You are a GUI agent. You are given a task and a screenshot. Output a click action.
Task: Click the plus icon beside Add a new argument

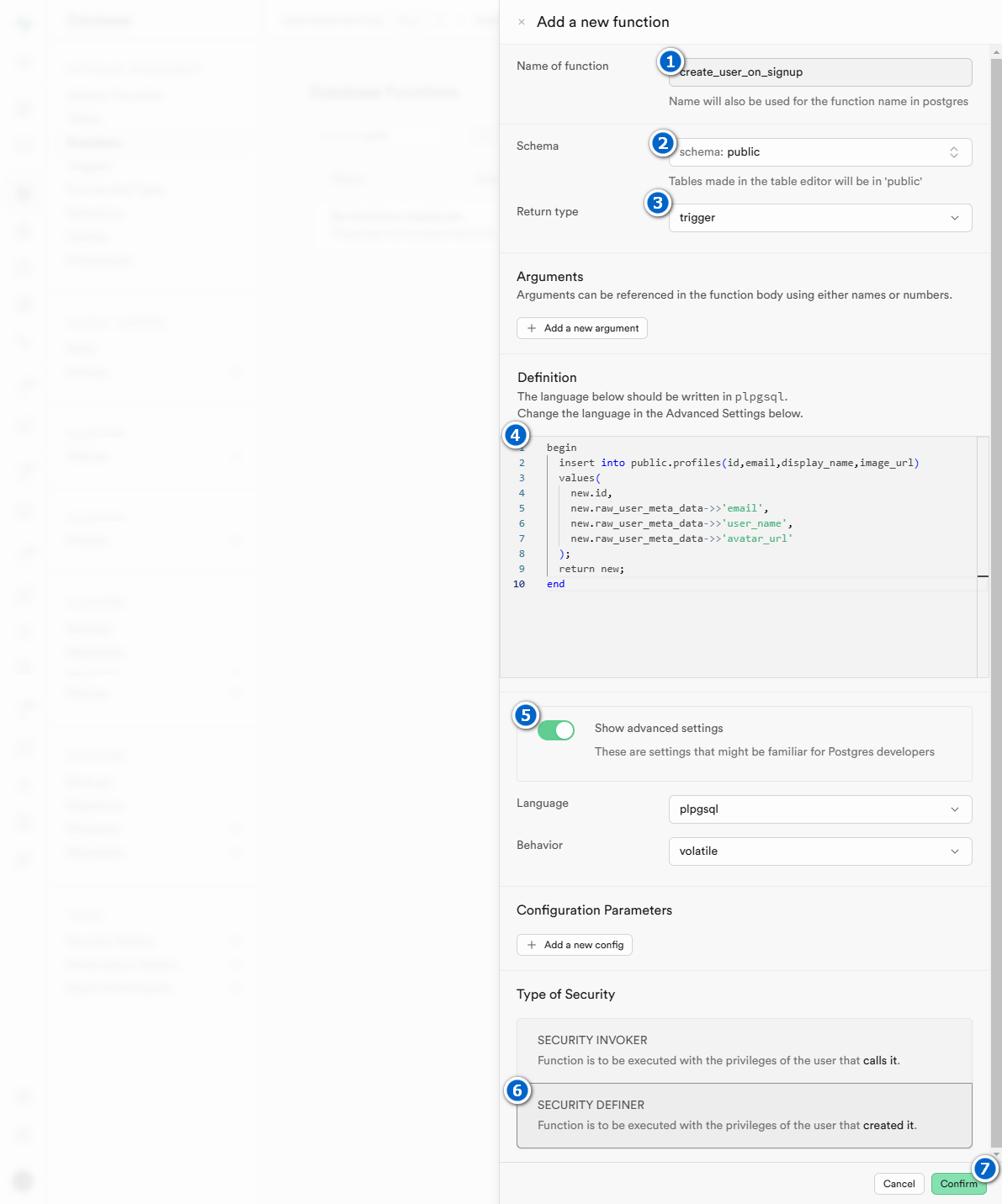click(x=532, y=328)
